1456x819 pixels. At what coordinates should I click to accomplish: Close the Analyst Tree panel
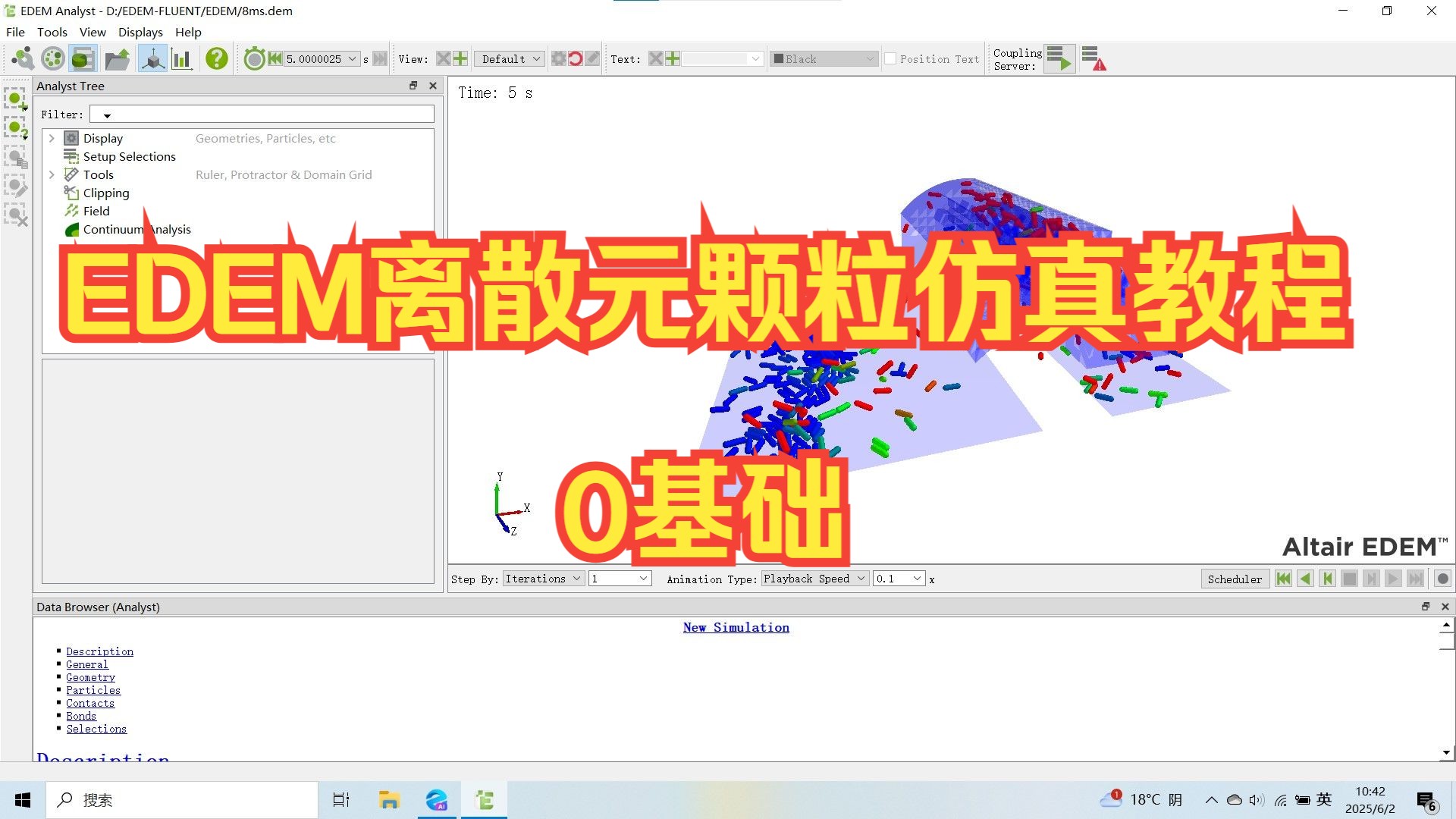pyautogui.click(x=433, y=86)
